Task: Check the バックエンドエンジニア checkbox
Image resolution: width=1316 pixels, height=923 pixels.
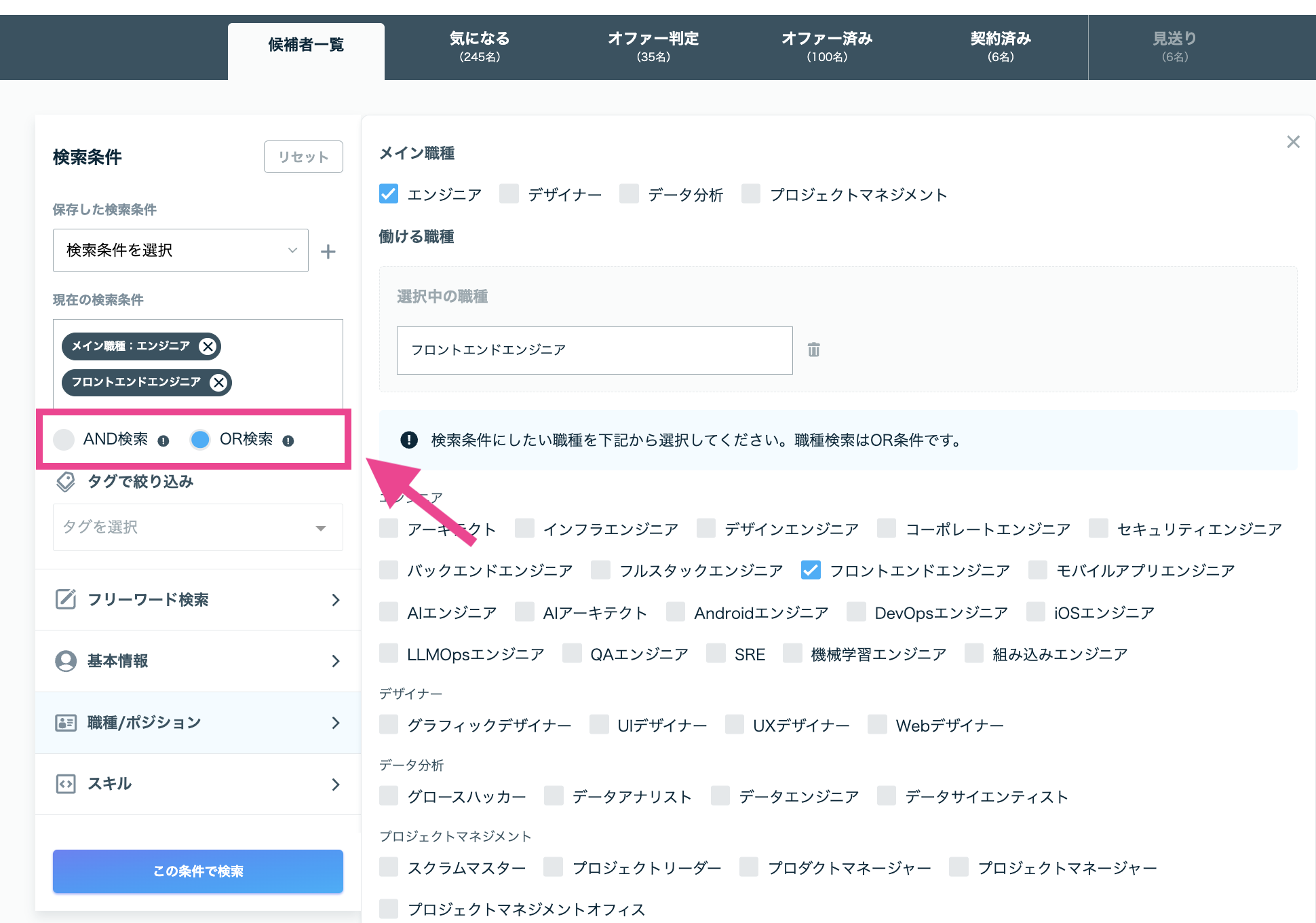Action: 389,570
